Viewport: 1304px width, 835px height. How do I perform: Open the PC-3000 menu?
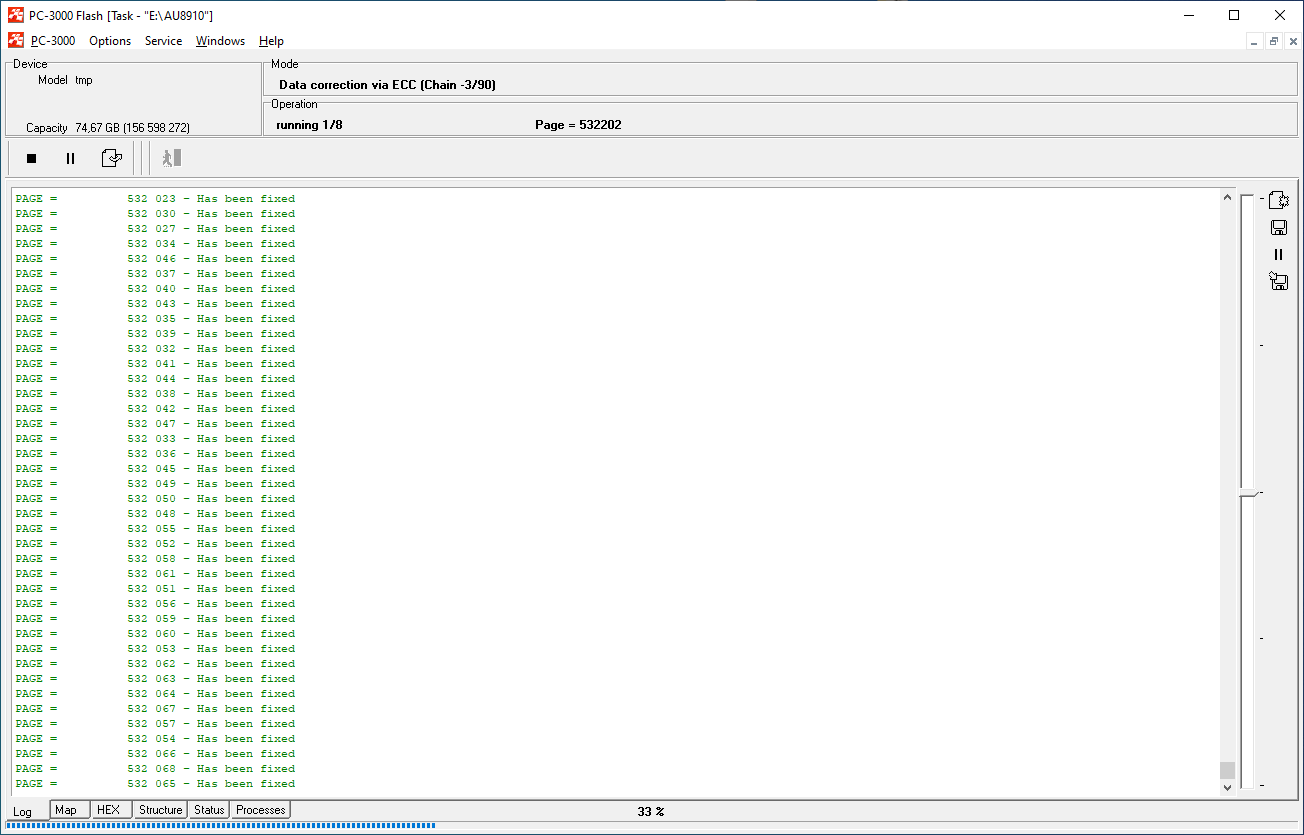53,41
